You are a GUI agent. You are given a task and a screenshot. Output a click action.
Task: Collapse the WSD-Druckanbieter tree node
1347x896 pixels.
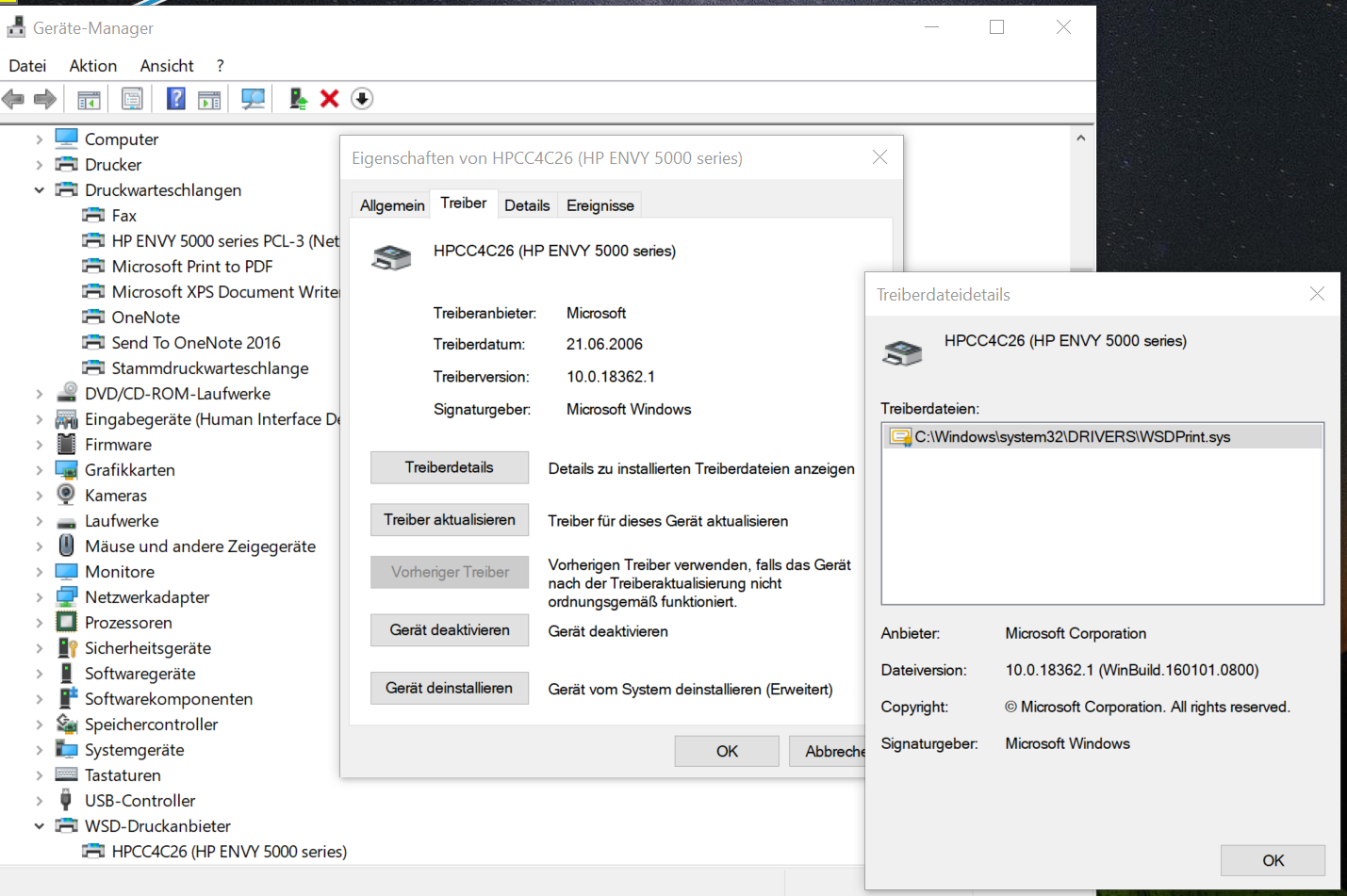coord(39,826)
